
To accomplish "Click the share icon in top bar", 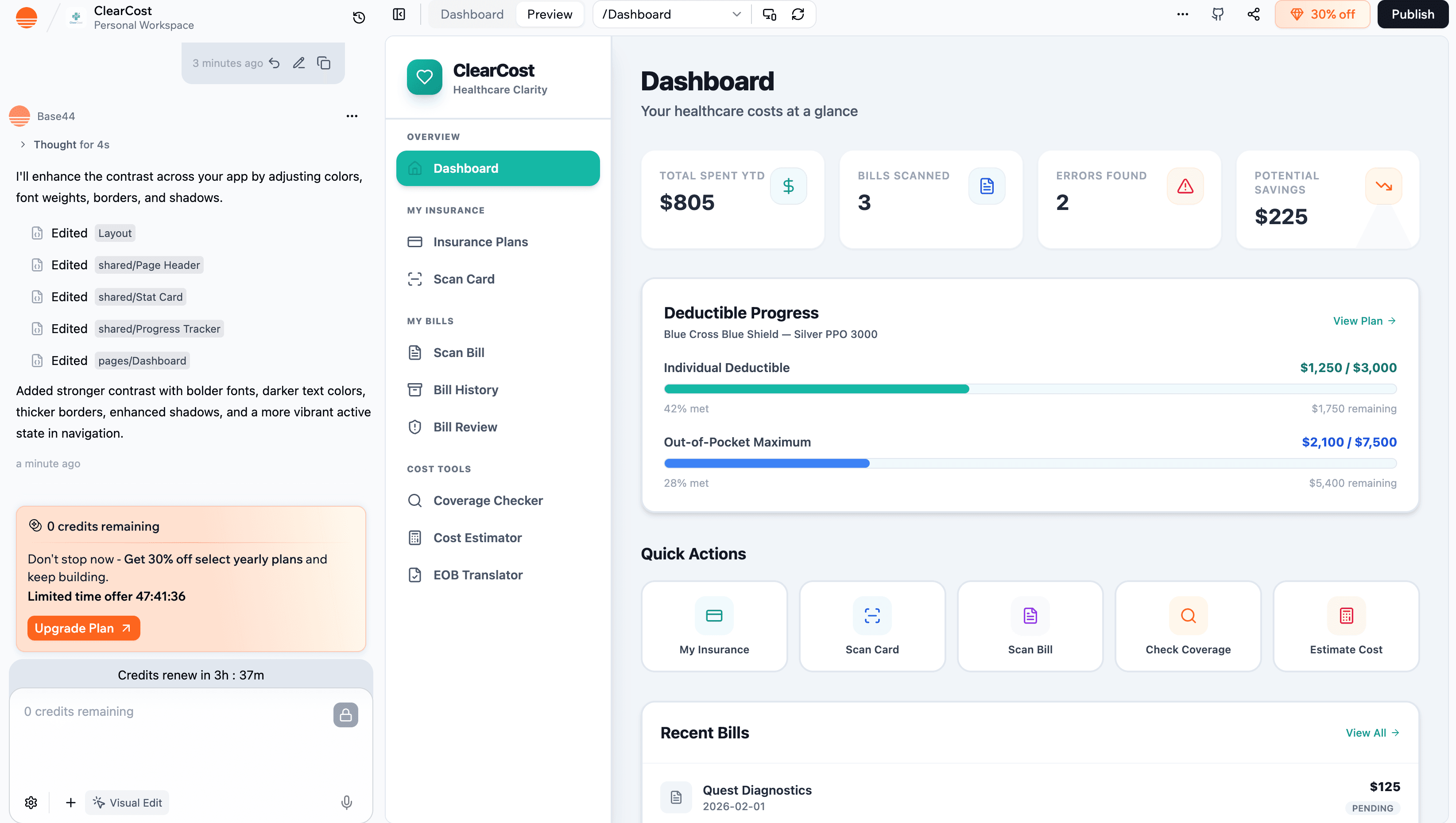I will [x=1253, y=15].
